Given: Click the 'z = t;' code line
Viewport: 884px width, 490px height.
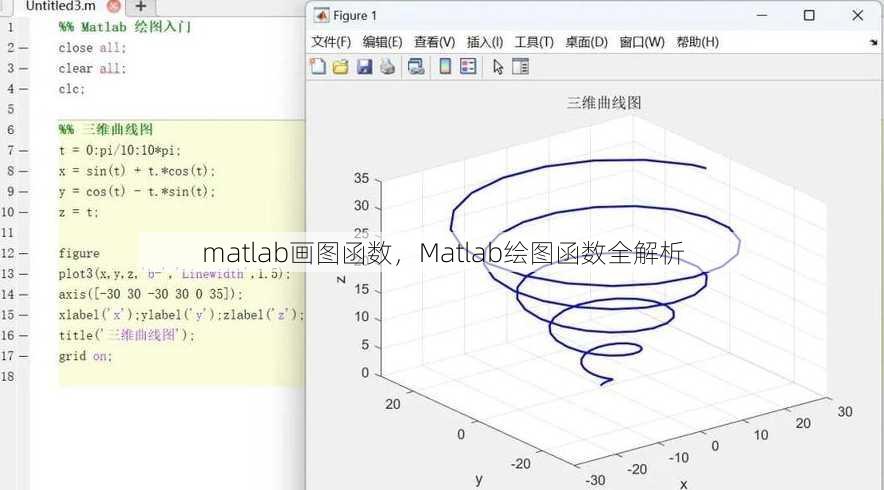Looking at the screenshot, I should pyautogui.click(x=78, y=212).
